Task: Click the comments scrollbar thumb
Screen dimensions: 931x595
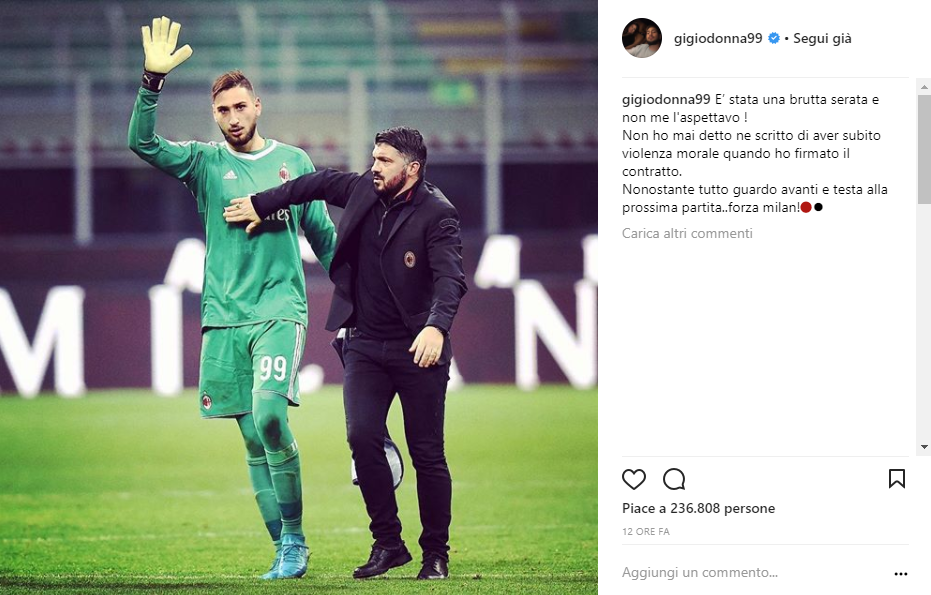Action: coord(924,149)
